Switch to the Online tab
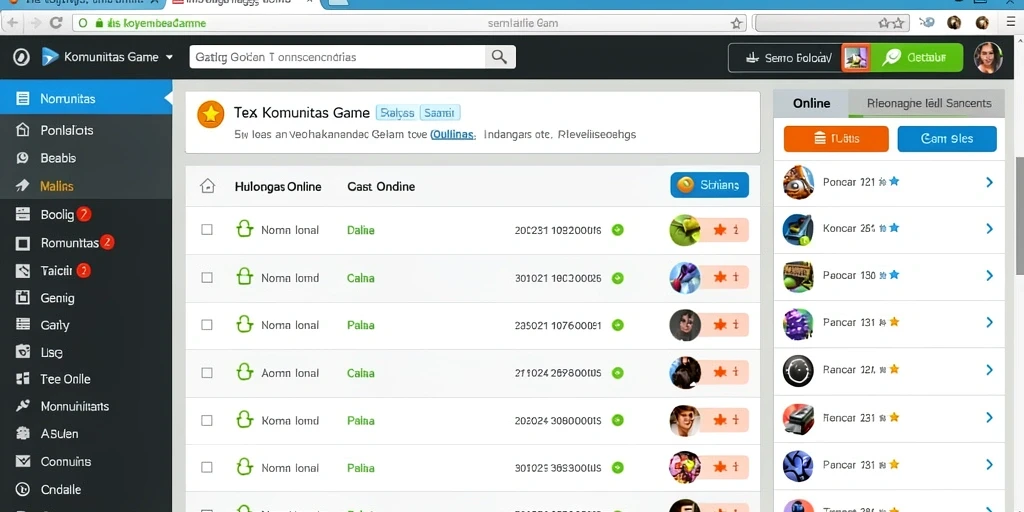The height and width of the screenshot is (512, 1024). click(x=811, y=103)
